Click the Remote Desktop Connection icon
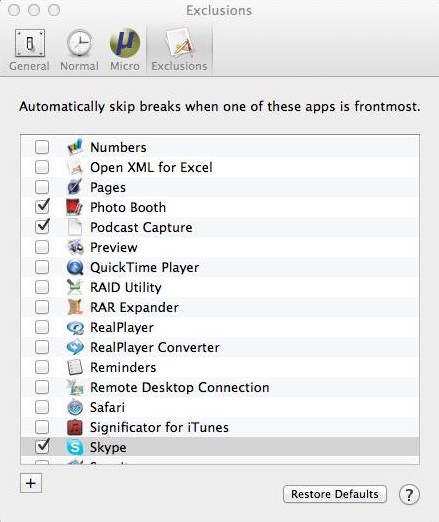Viewport: 439px width, 522px height. pyautogui.click(x=75, y=387)
